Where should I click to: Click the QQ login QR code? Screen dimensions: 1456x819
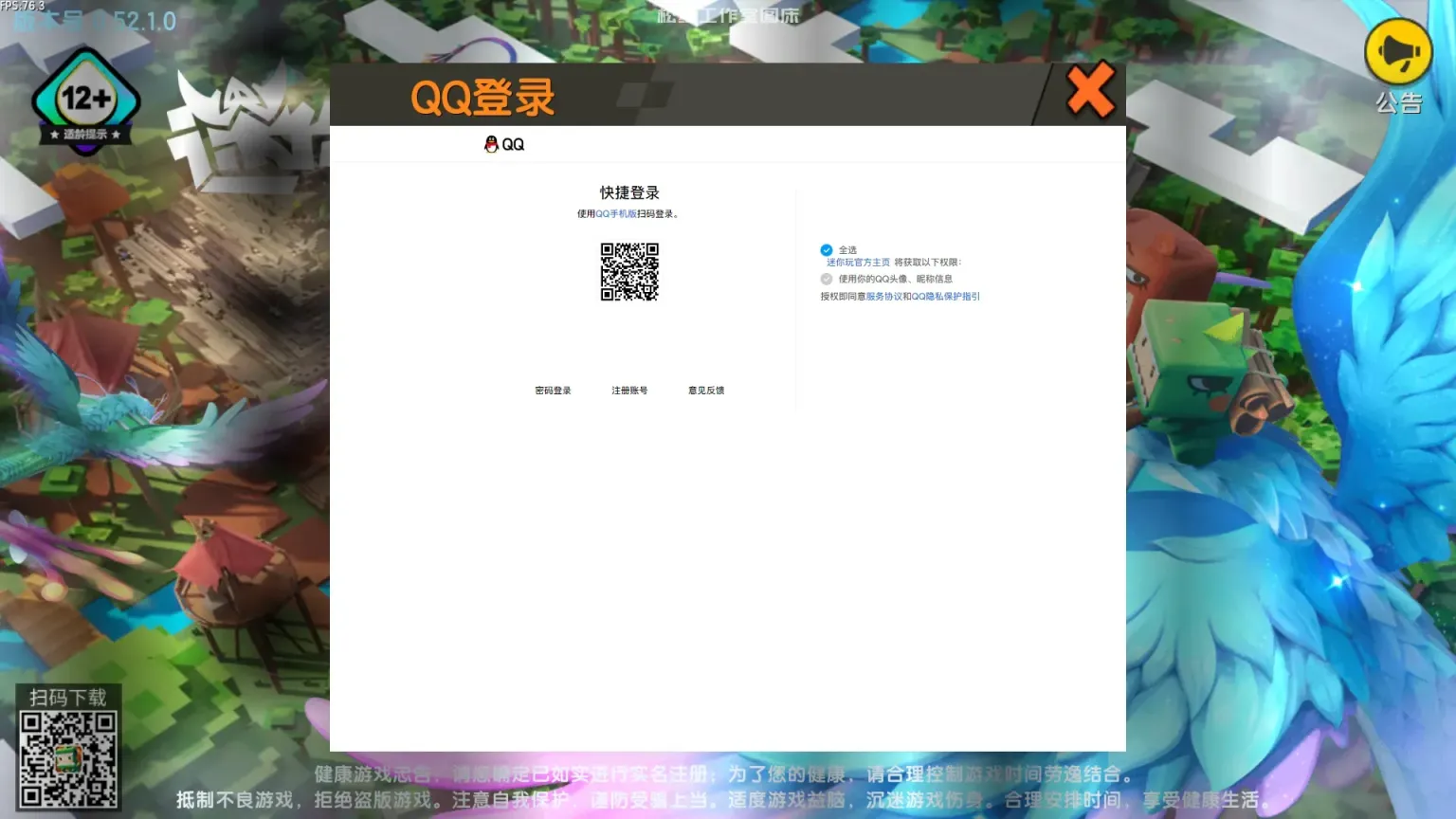tap(629, 272)
